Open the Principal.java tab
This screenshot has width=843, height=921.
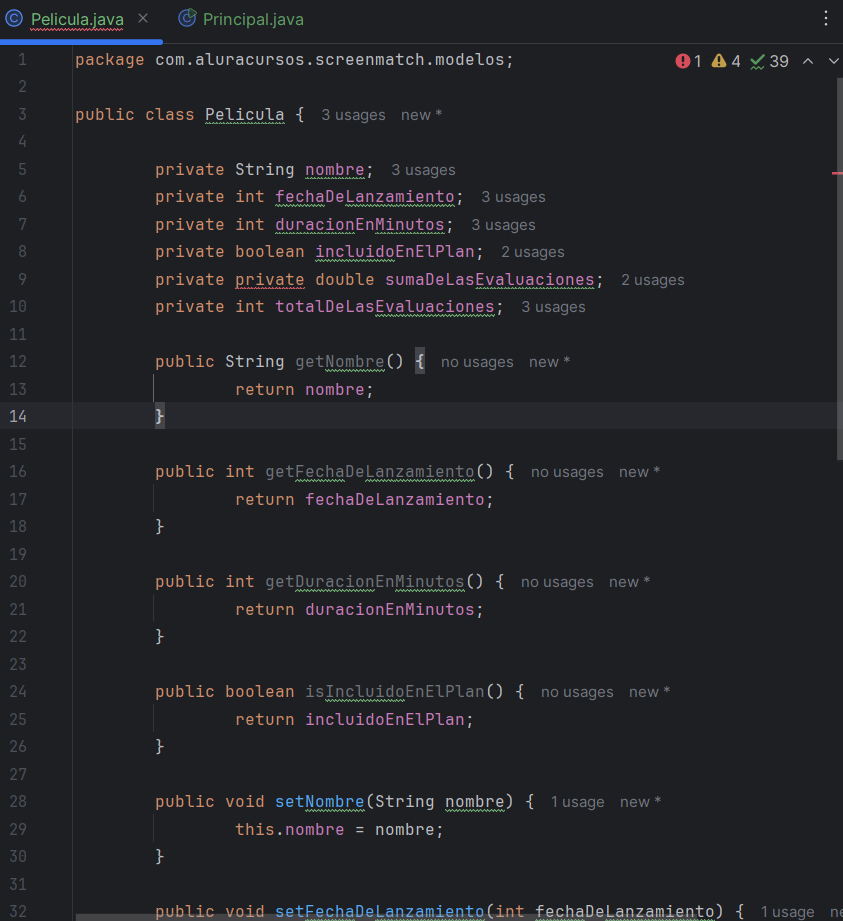tap(253, 19)
